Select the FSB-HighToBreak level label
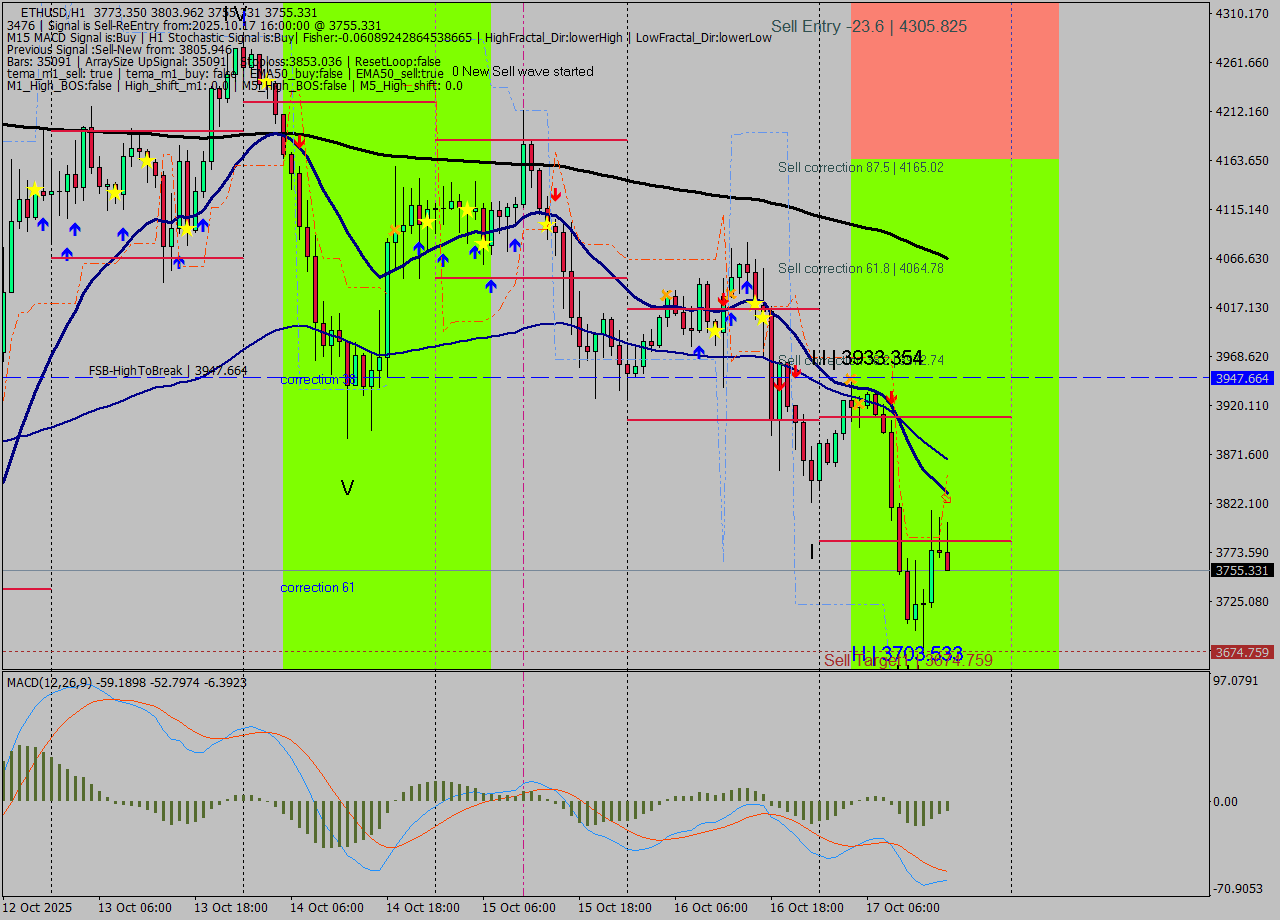This screenshot has width=1280, height=920. click(x=167, y=371)
